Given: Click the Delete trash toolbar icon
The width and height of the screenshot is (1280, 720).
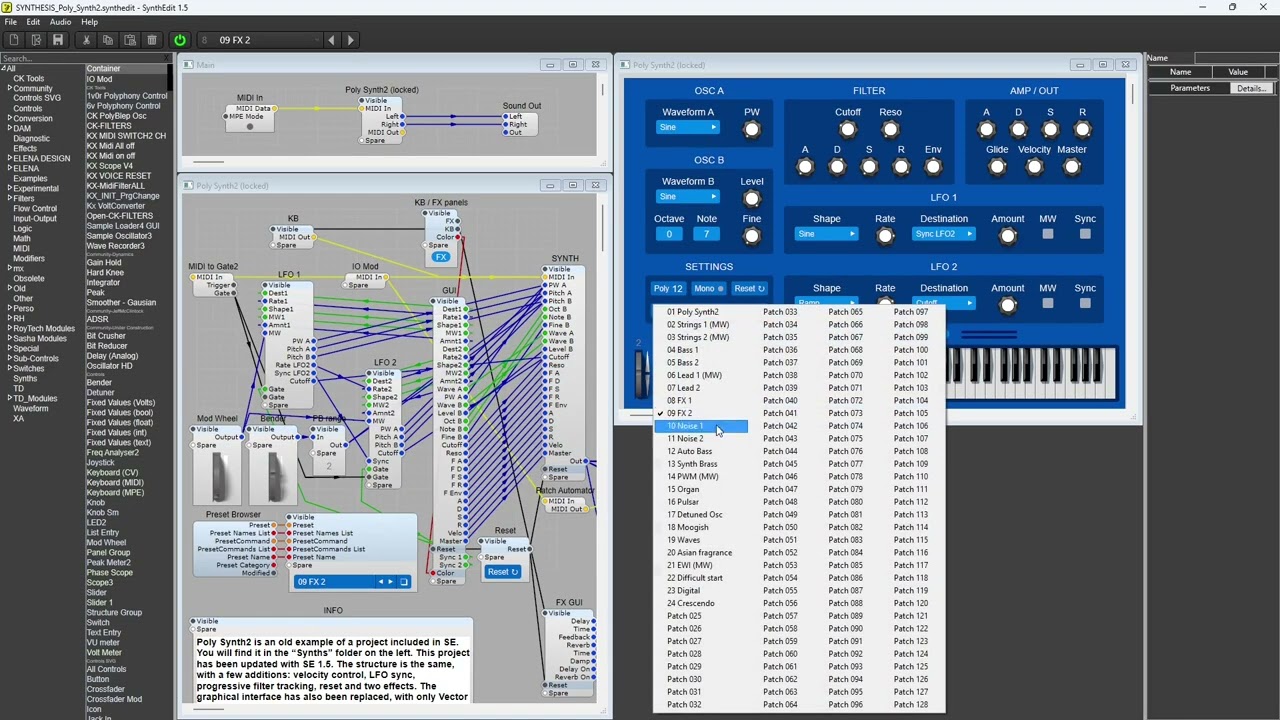Looking at the screenshot, I should click(x=152, y=40).
